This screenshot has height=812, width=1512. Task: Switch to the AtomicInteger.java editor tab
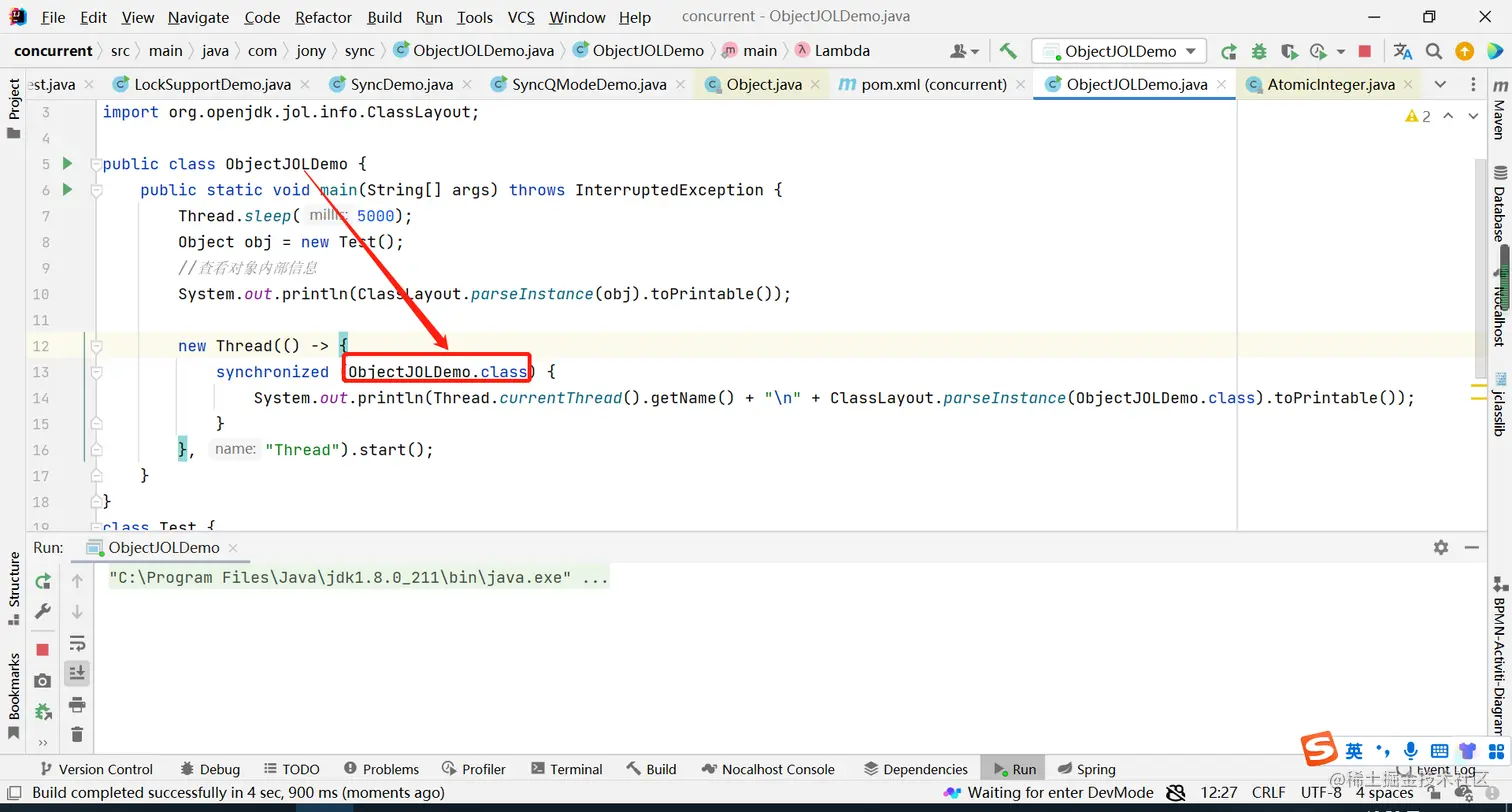click(1330, 84)
